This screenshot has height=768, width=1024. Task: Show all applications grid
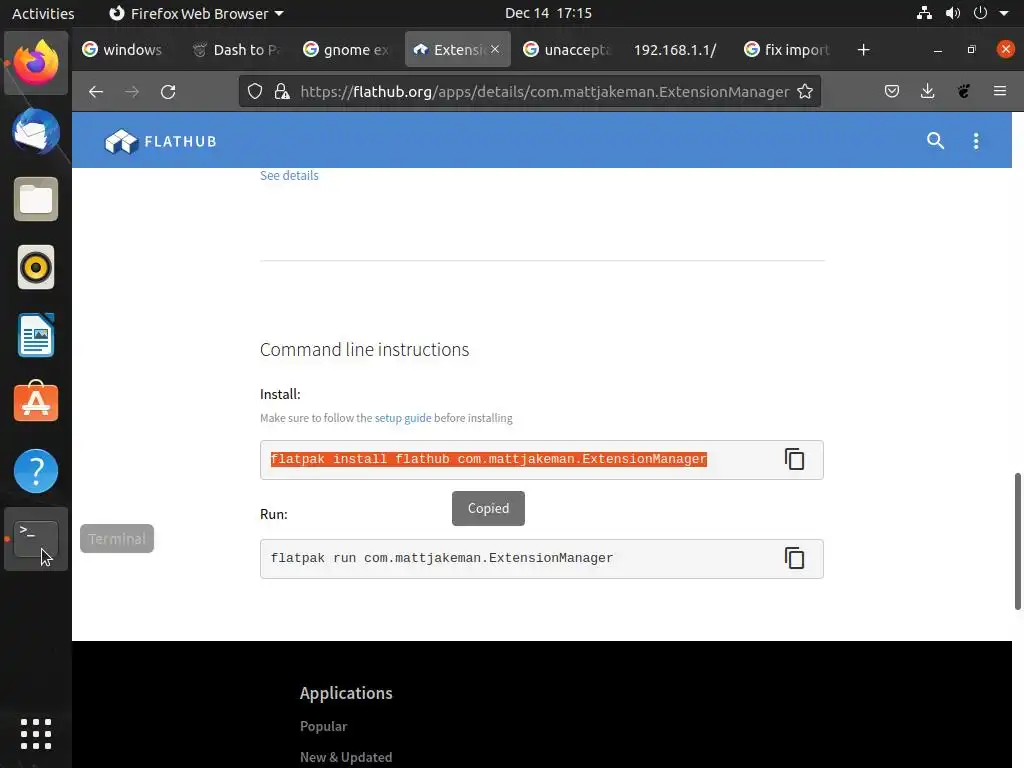pyautogui.click(x=36, y=734)
